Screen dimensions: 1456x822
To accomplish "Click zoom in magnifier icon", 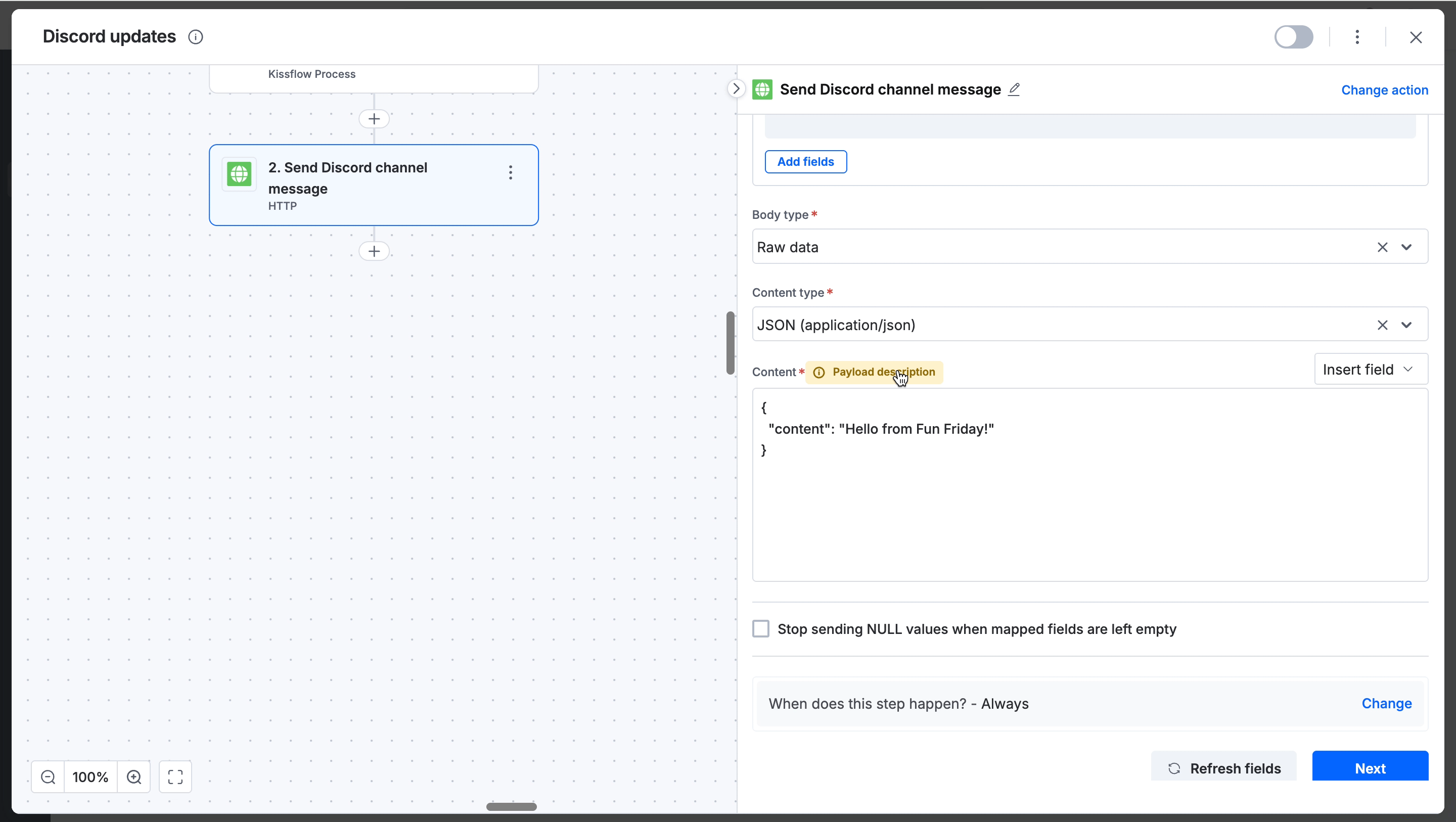I will (134, 777).
